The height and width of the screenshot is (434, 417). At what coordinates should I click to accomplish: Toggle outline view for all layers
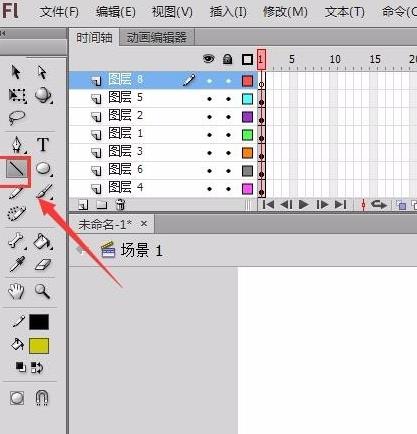tap(247, 60)
